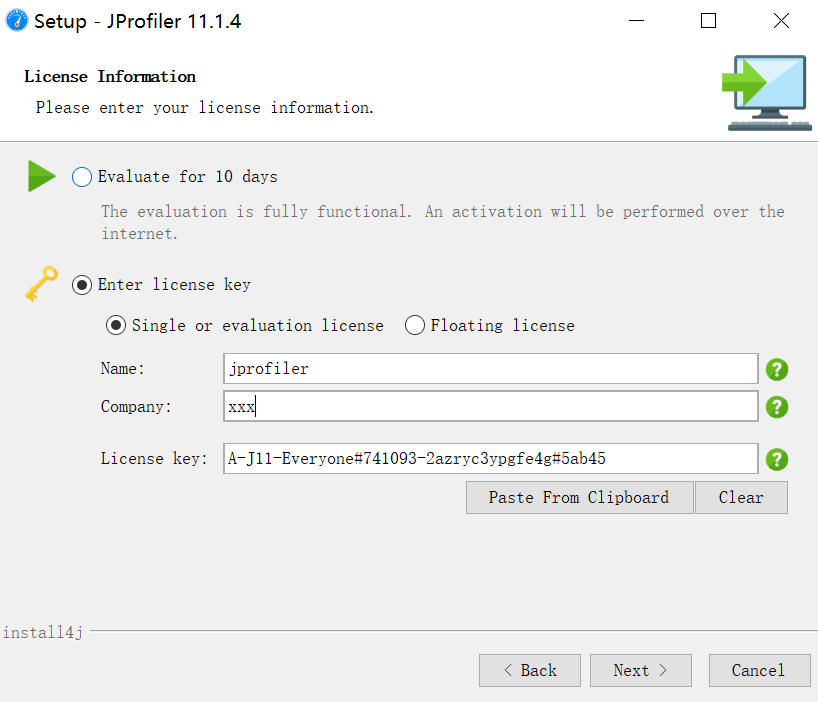The height and width of the screenshot is (702, 818).
Task: Focus the Company input field
Action: pyautogui.click(x=490, y=406)
